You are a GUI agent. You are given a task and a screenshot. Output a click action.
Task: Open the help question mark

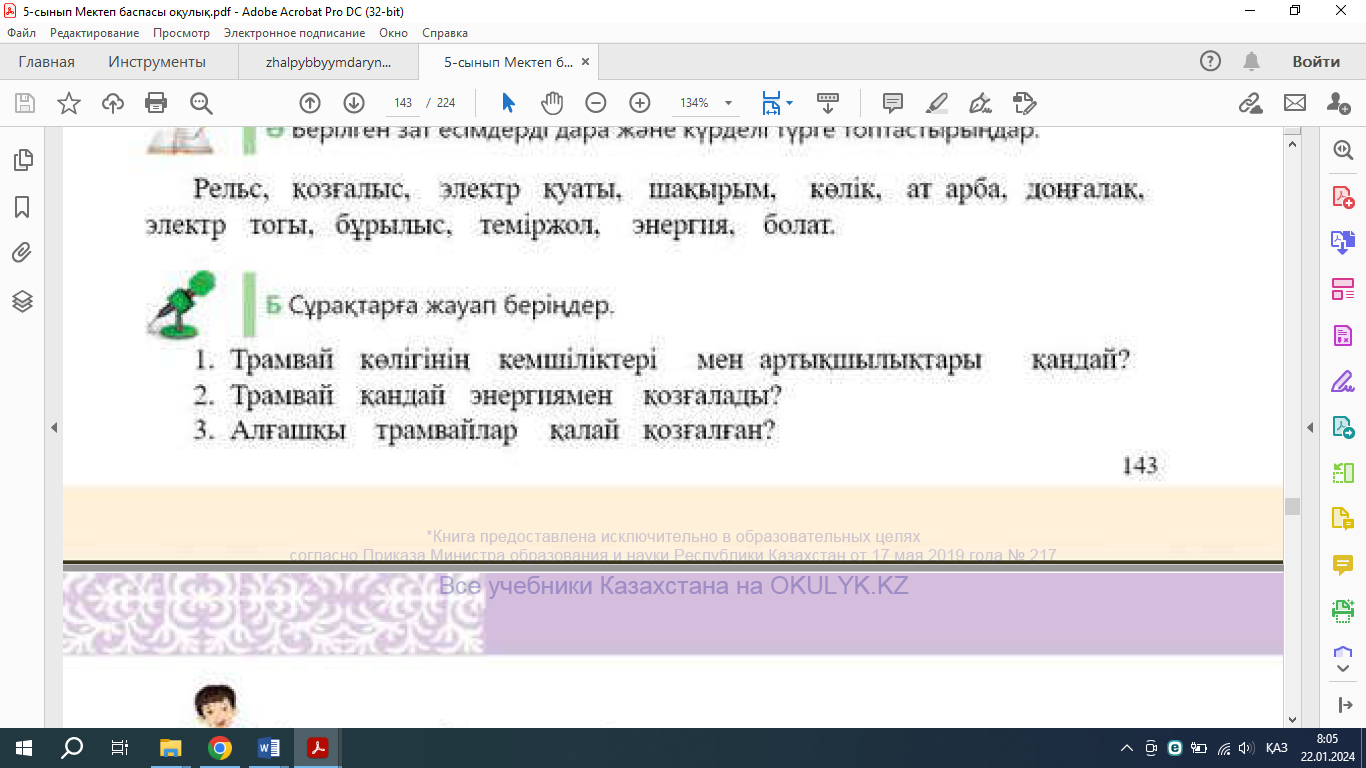coord(1210,62)
